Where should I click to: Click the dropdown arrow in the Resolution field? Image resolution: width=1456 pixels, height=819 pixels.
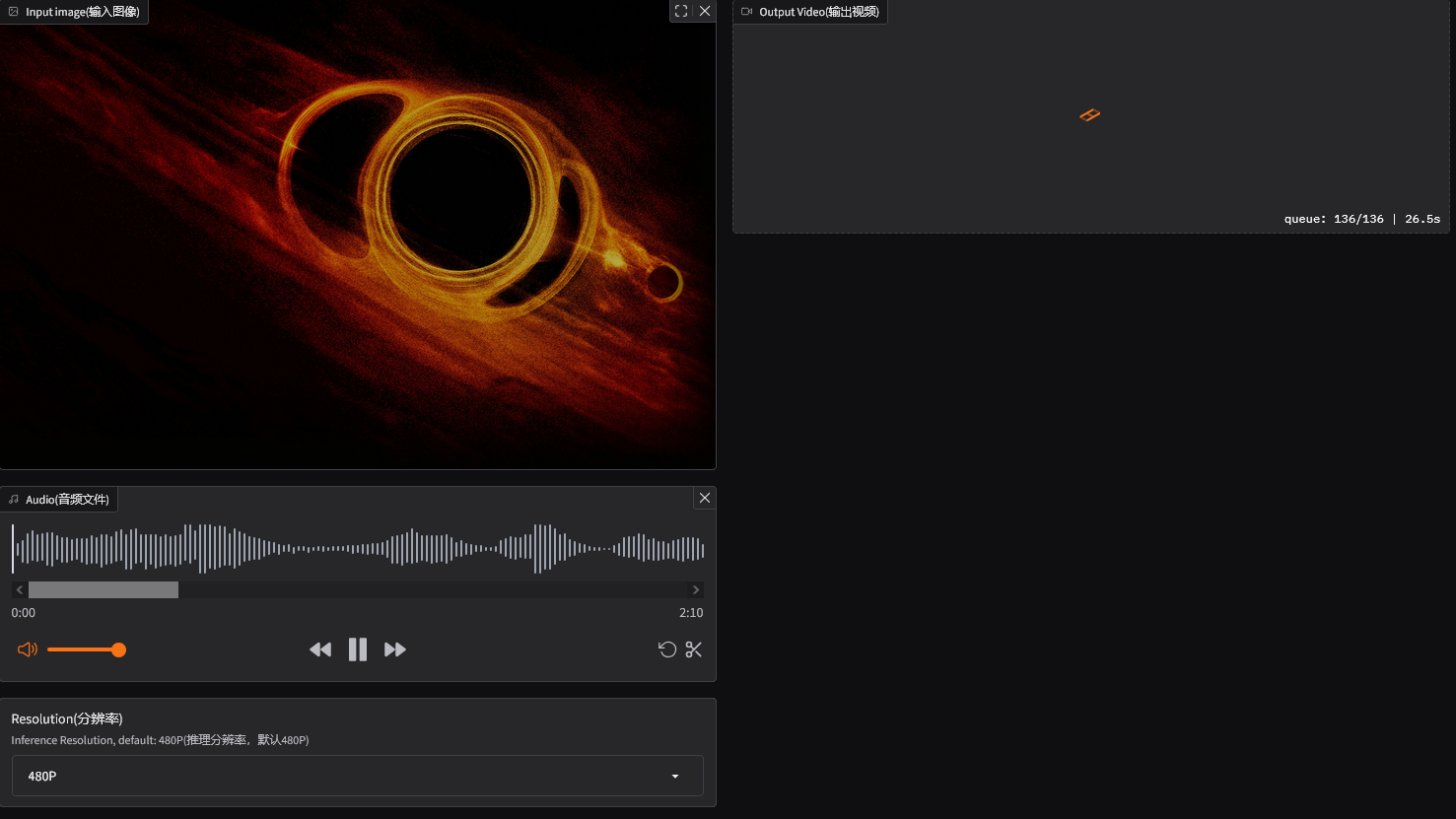click(675, 777)
